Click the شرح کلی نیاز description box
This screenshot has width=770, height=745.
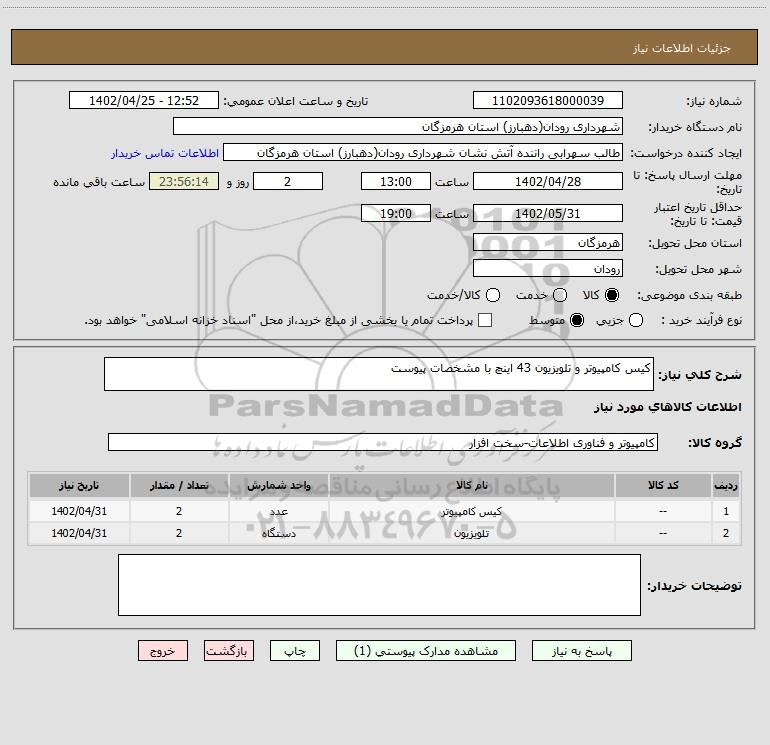click(379, 374)
